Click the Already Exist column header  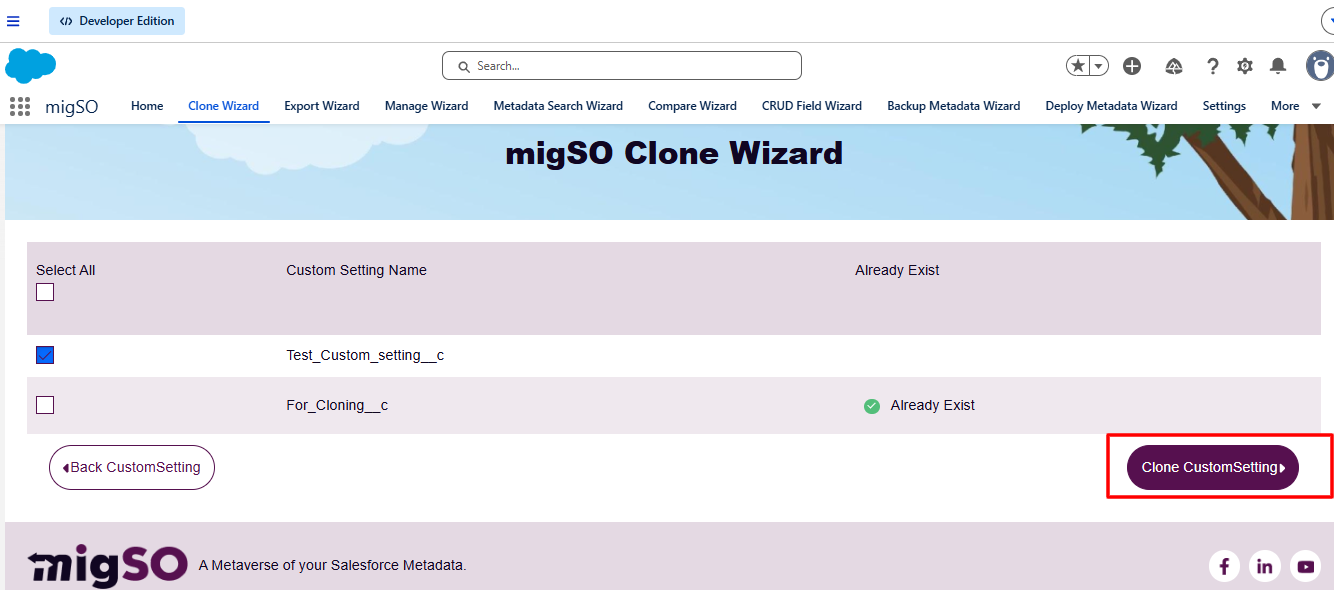pyautogui.click(x=897, y=270)
